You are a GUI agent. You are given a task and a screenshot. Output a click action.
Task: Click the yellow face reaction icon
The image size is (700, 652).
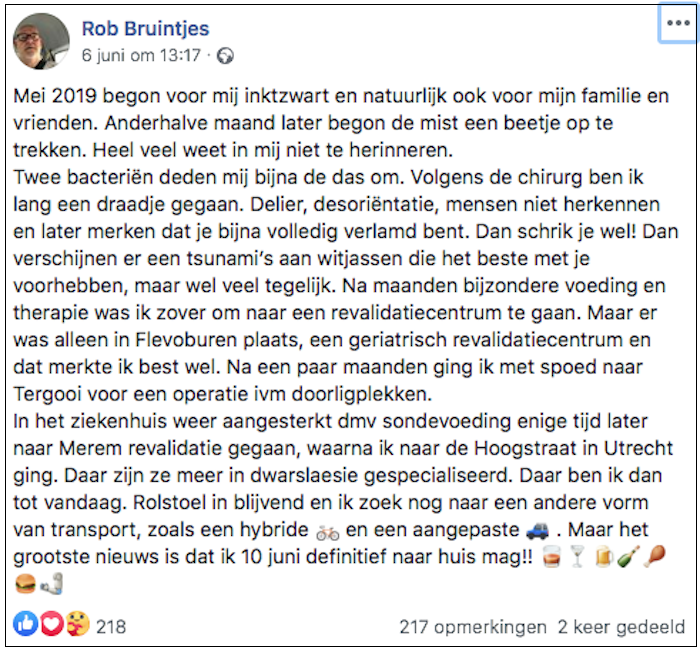point(76,626)
